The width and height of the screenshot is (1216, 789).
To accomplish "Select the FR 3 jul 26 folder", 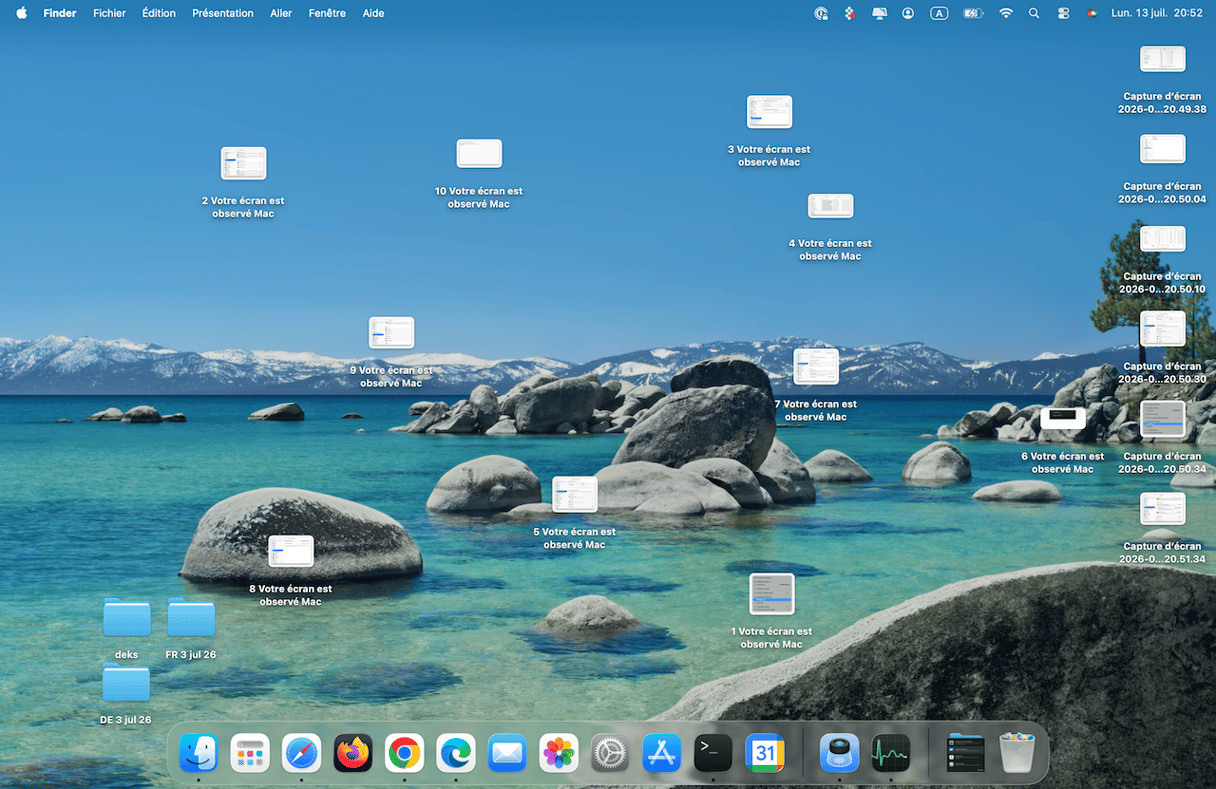I will pos(191,618).
